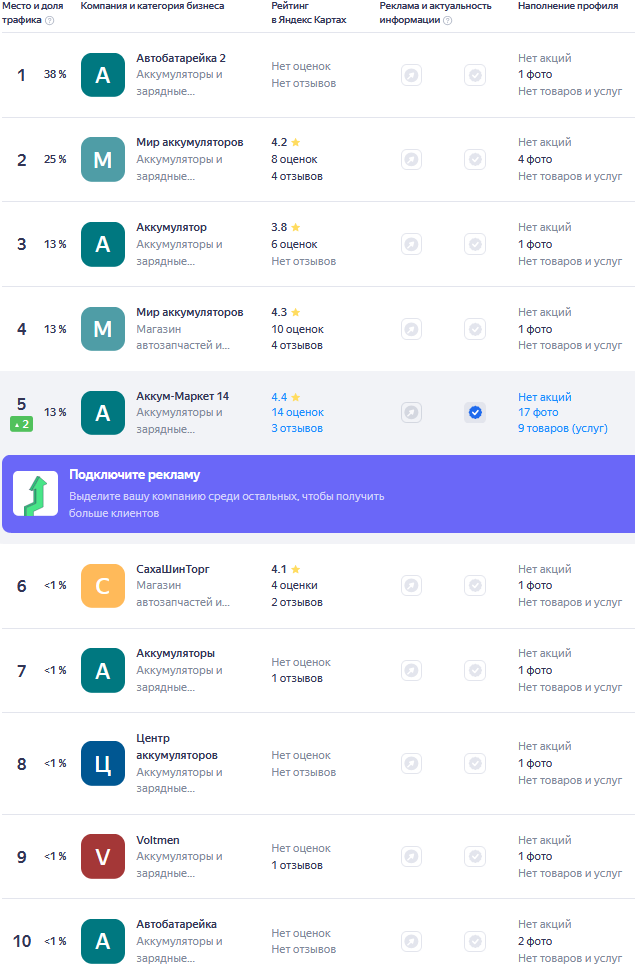
Task: Click the advertising icon for Центр аккумуляторов
Action: (x=411, y=763)
